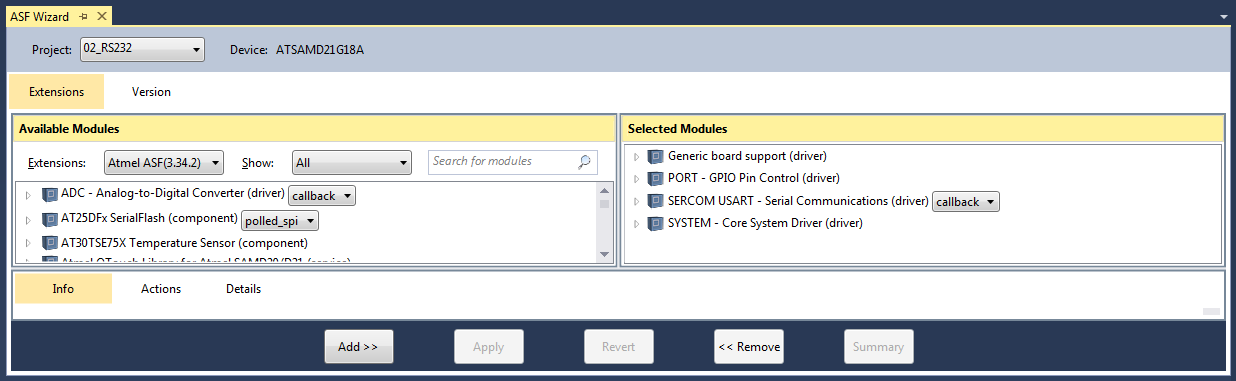Image resolution: width=1236 pixels, height=381 pixels.
Task: Click the Add >> button
Action: 358,347
